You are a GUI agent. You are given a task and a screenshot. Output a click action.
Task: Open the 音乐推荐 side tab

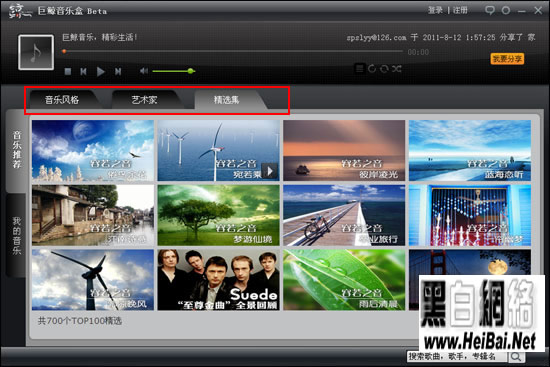click(16, 150)
